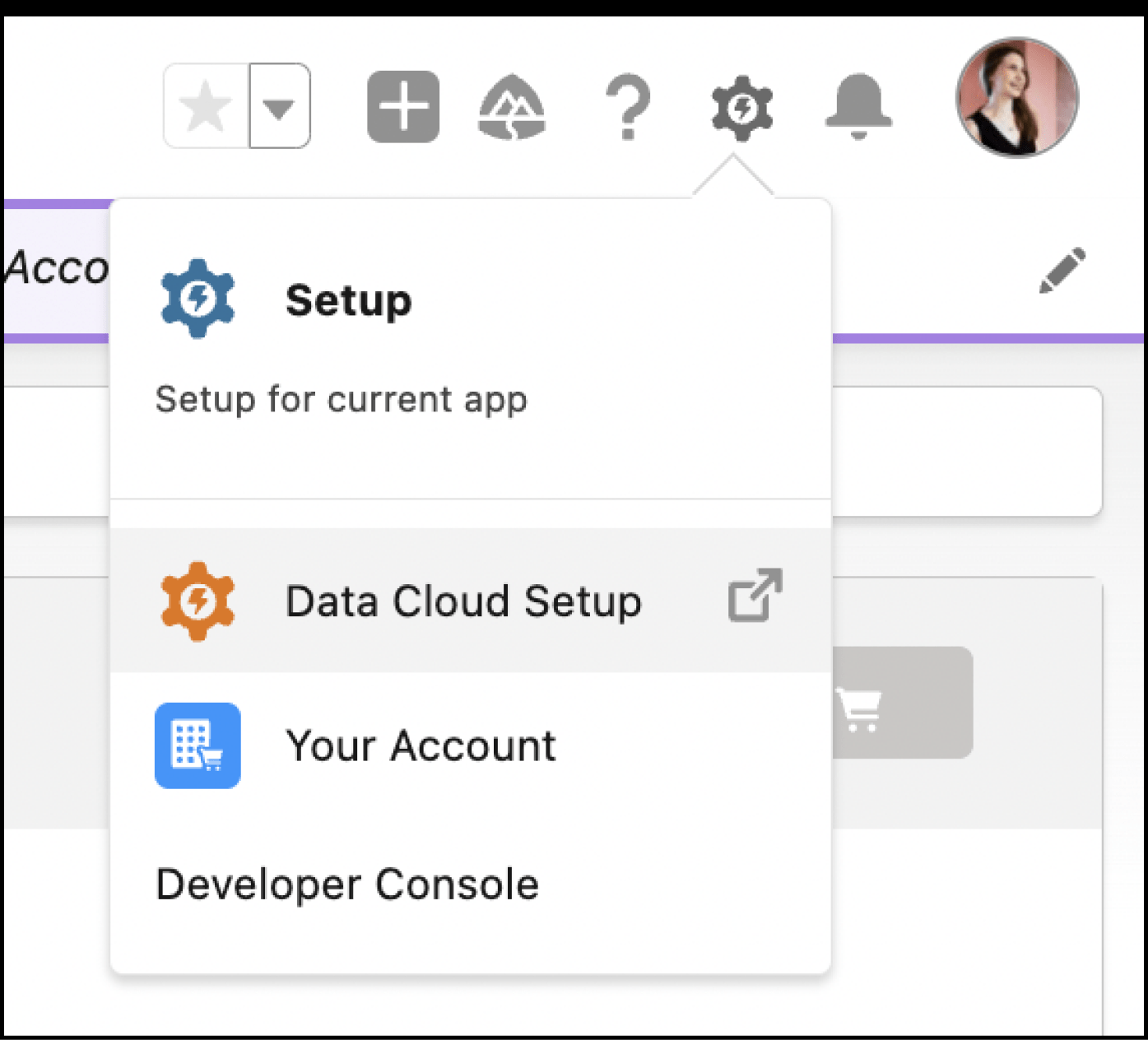Open the notifications bell
Viewport: 1148px width, 1040px height.
(858, 107)
